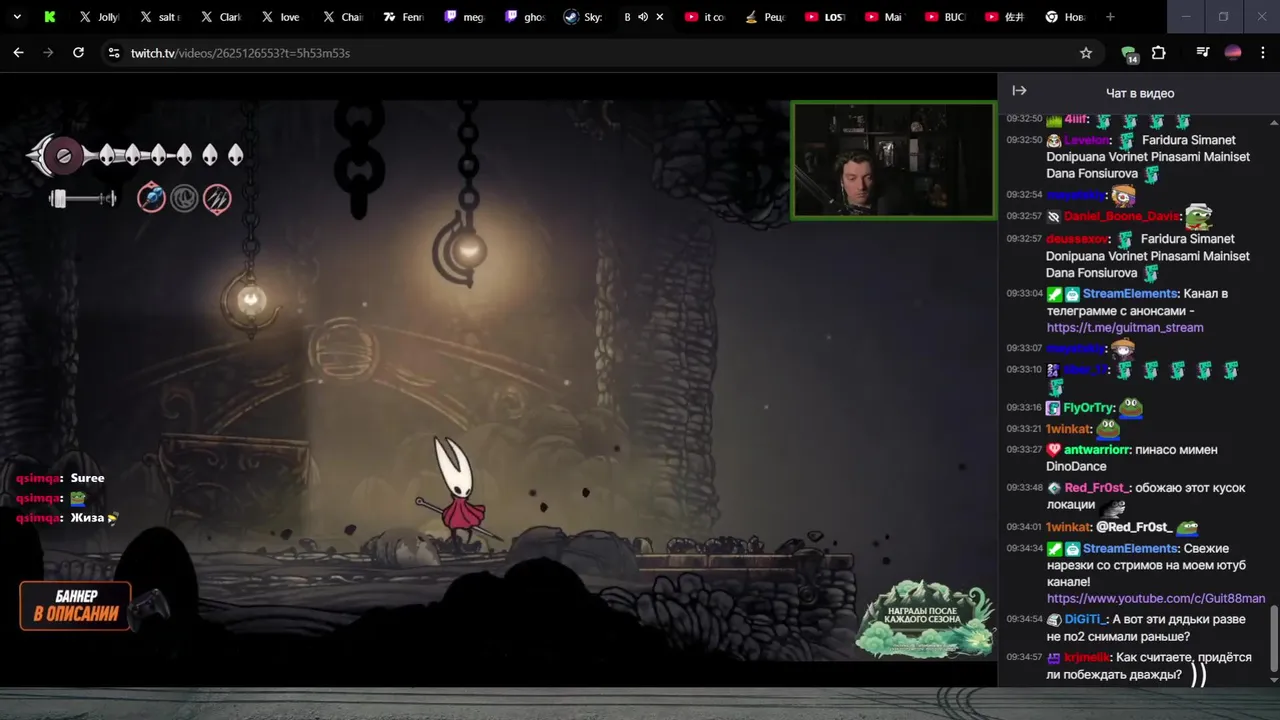Open antwarriorr's chat profile

[1096, 450]
